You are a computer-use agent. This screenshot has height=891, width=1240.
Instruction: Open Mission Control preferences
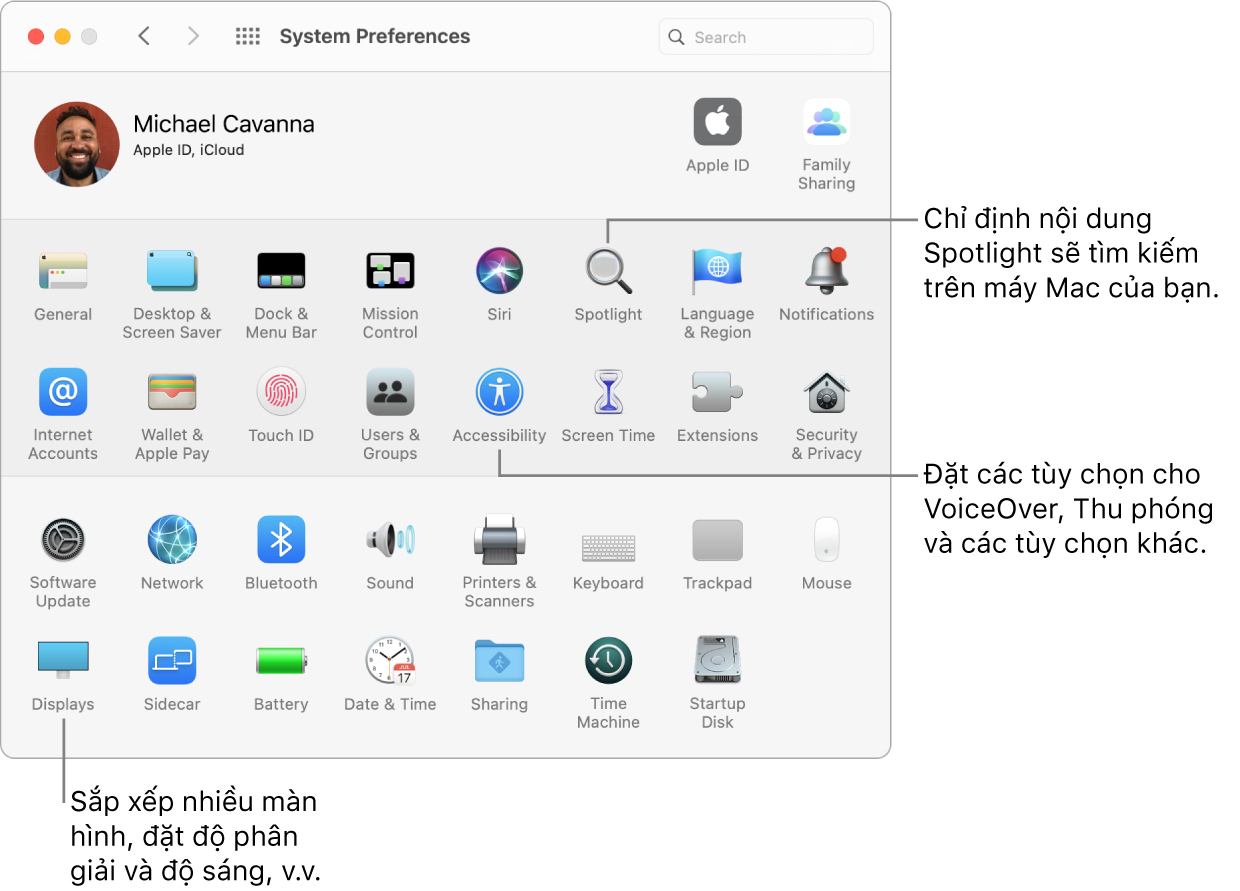tap(390, 271)
